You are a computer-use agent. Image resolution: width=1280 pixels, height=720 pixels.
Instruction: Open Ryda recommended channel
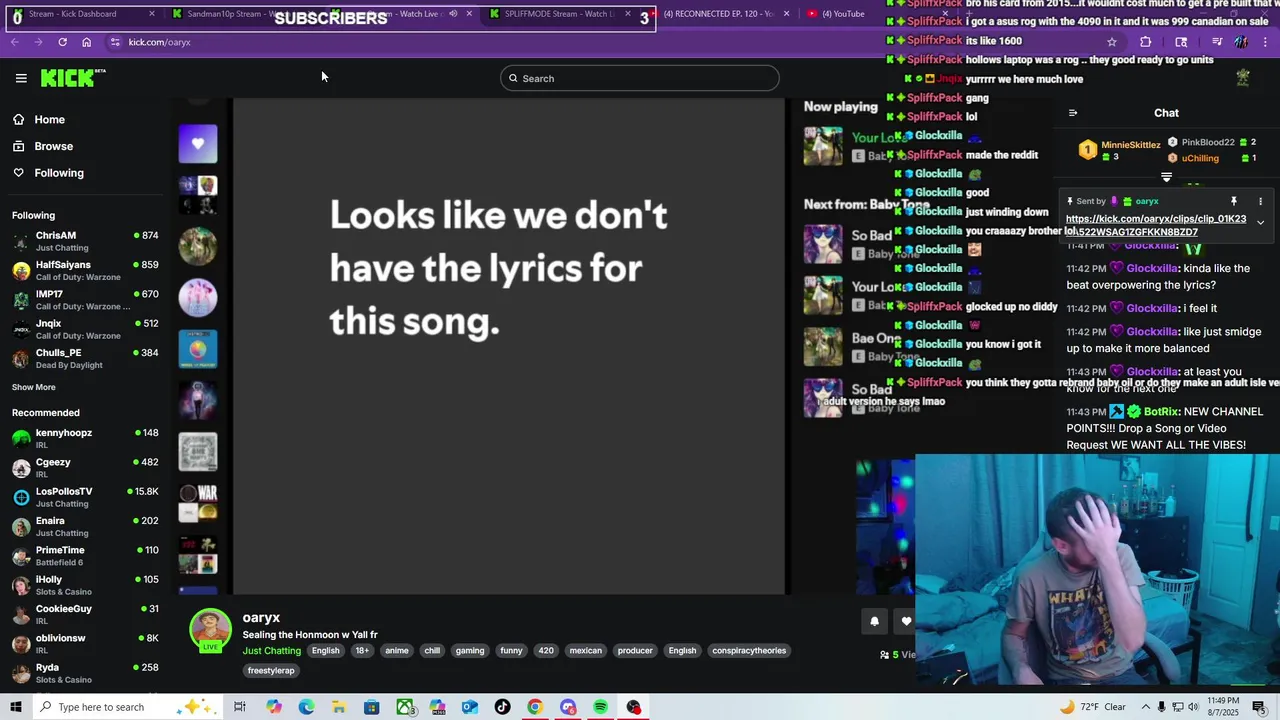pos(85,673)
